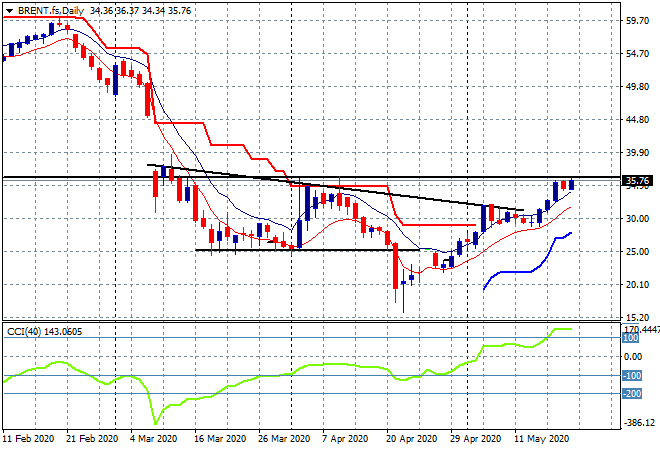Click the 44.80 price axis label
The width and height of the screenshot is (660, 450).
tap(636, 119)
